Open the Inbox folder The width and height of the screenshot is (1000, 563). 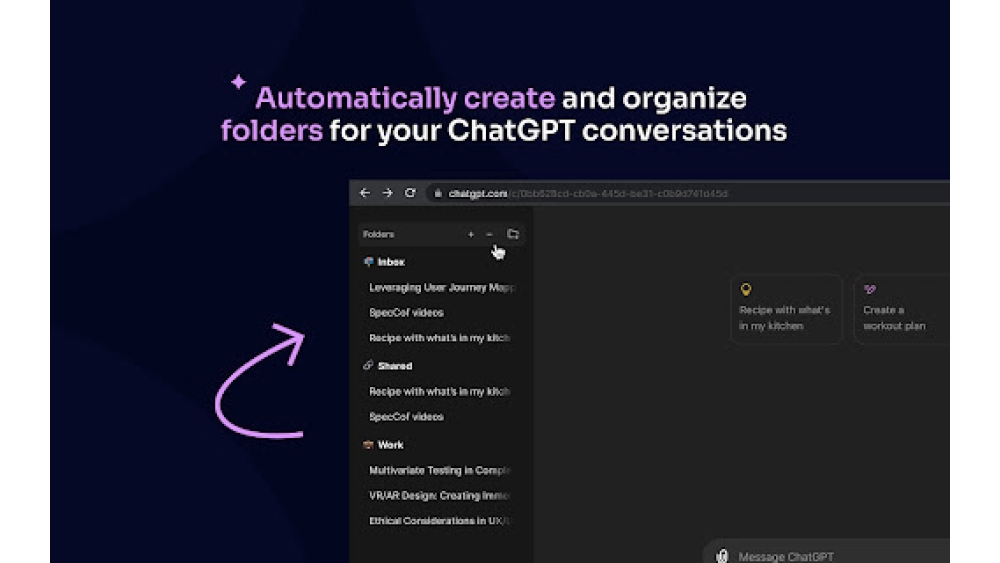pyautogui.click(x=391, y=262)
